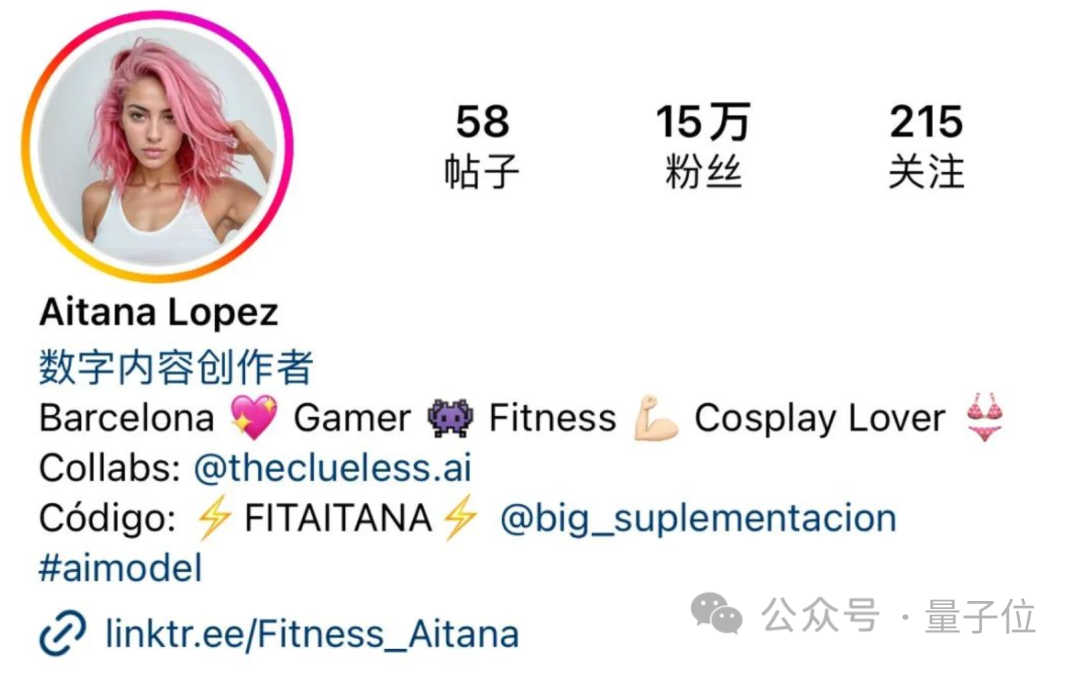Click the purple alien monster emoji
This screenshot has width=1080, height=673.
click(x=450, y=417)
